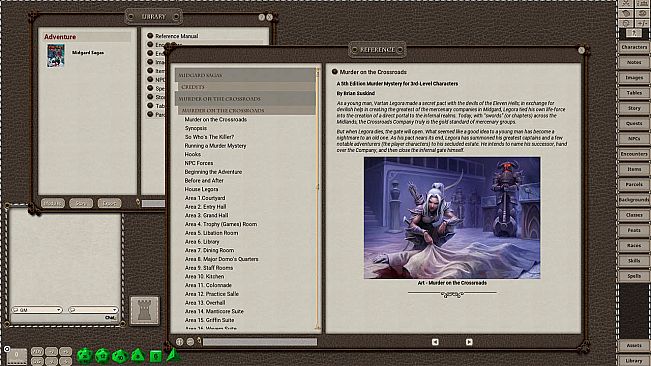Open the Tables sidebar panel

point(634,93)
